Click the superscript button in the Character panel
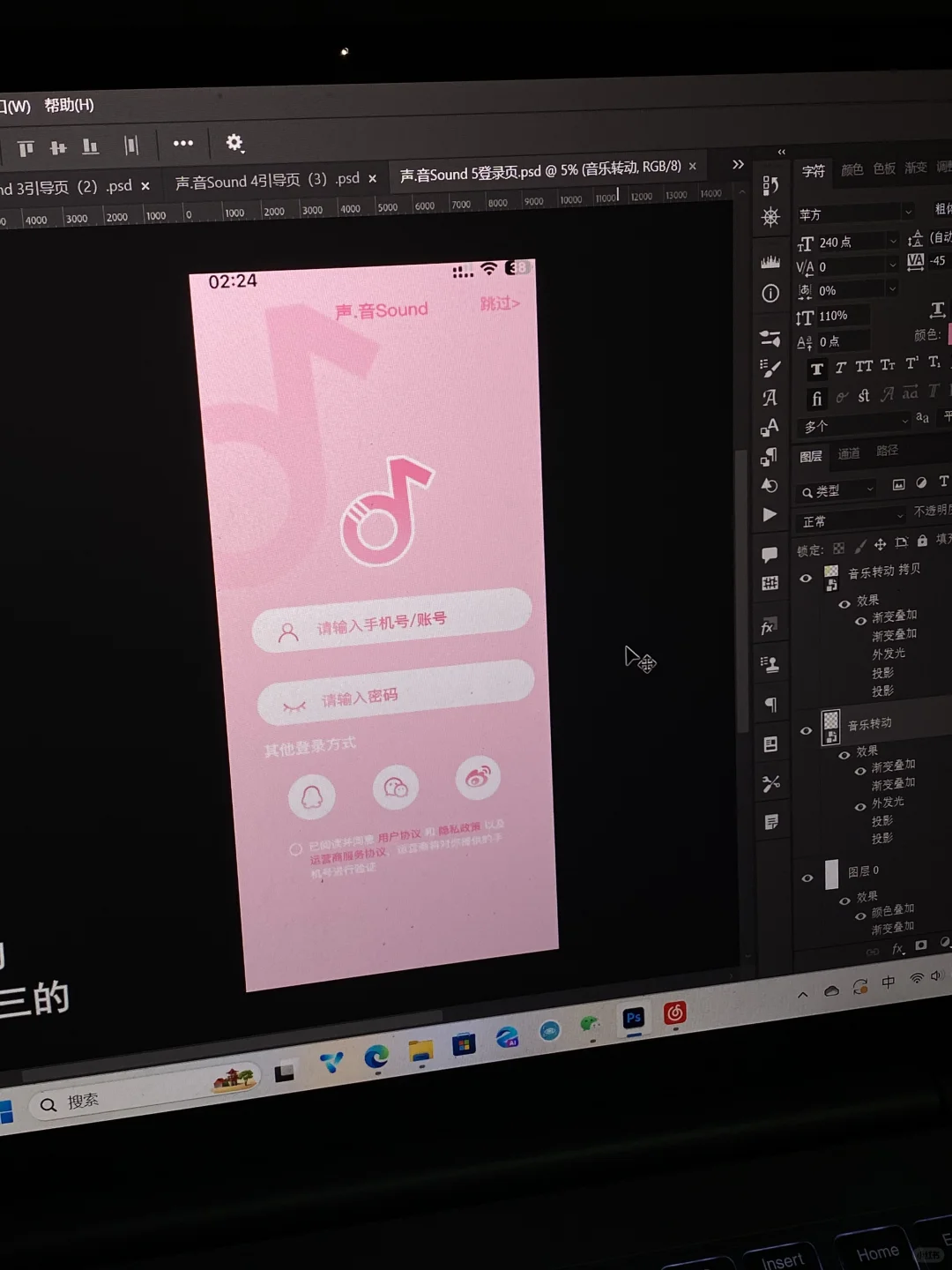Image resolution: width=952 pixels, height=1270 pixels. [x=912, y=364]
